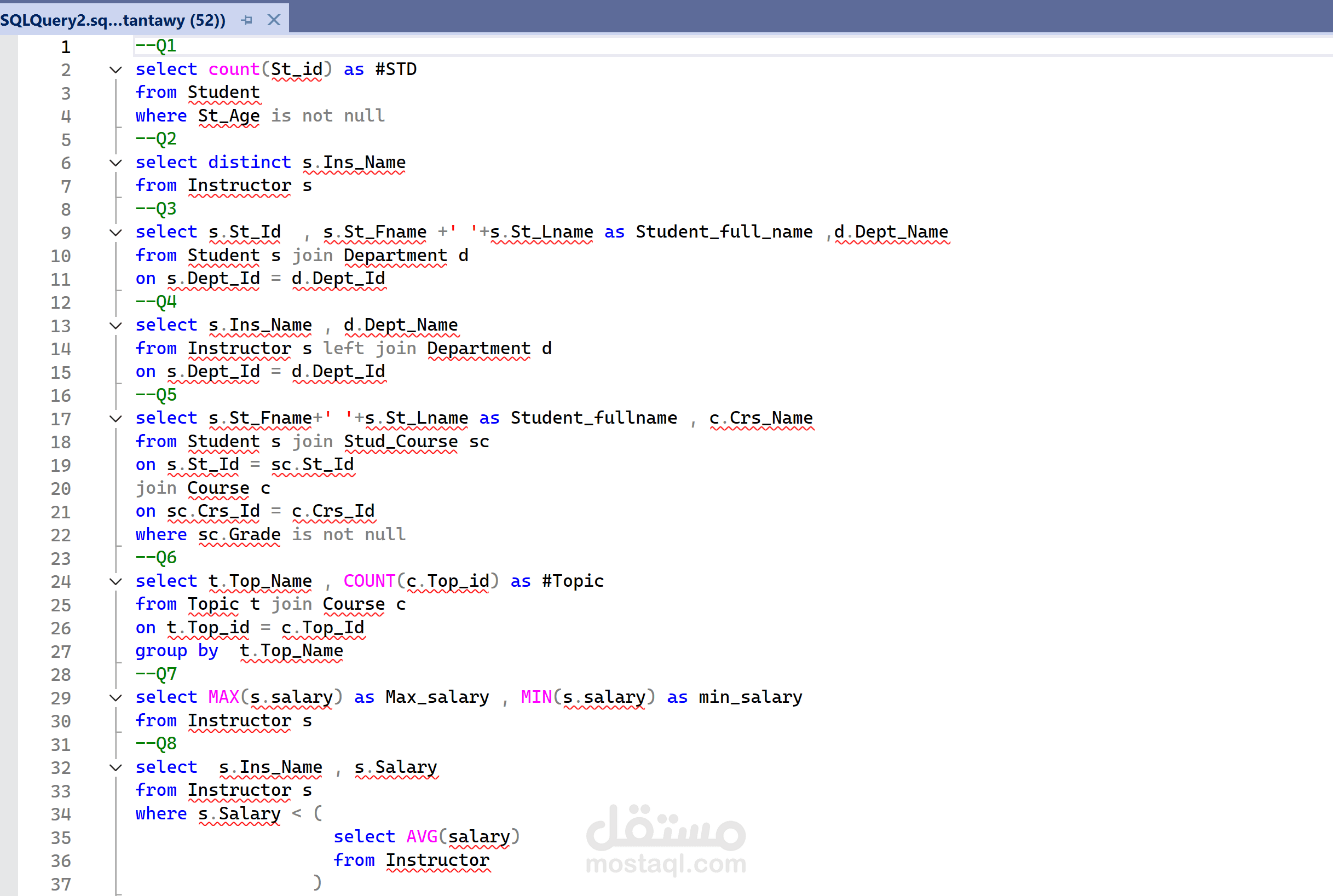1333x896 pixels.
Task: Collapse the Q5 Student_fullname query block
Action: pos(116,419)
